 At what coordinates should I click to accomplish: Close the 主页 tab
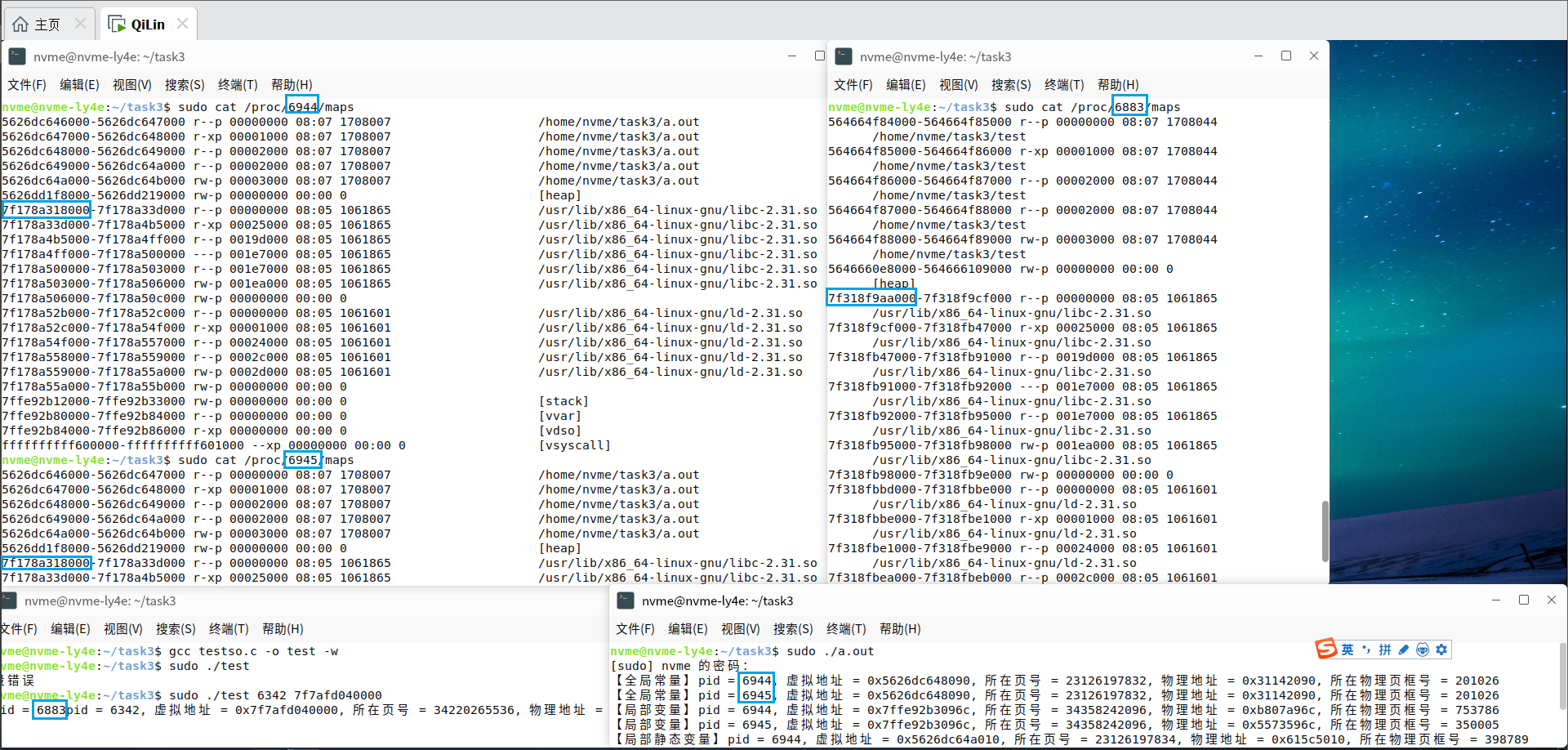(x=80, y=24)
